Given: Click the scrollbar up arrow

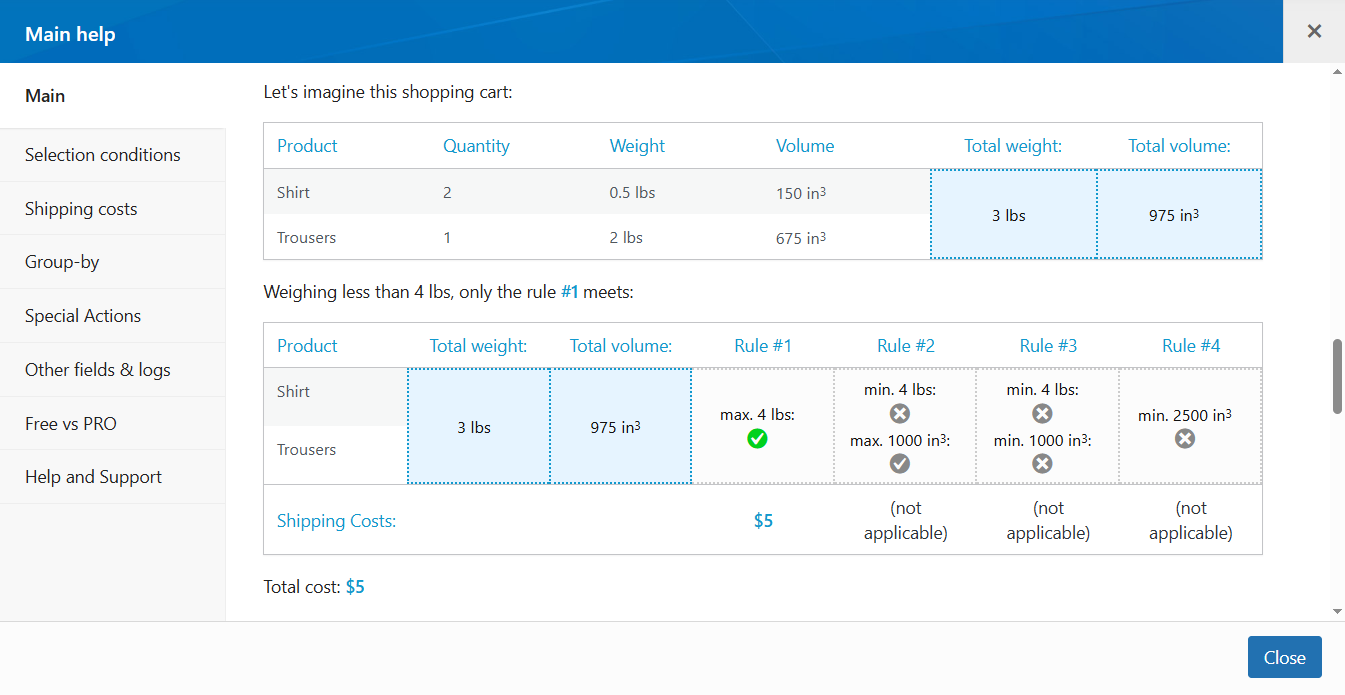Looking at the screenshot, I should click(x=1337, y=73).
